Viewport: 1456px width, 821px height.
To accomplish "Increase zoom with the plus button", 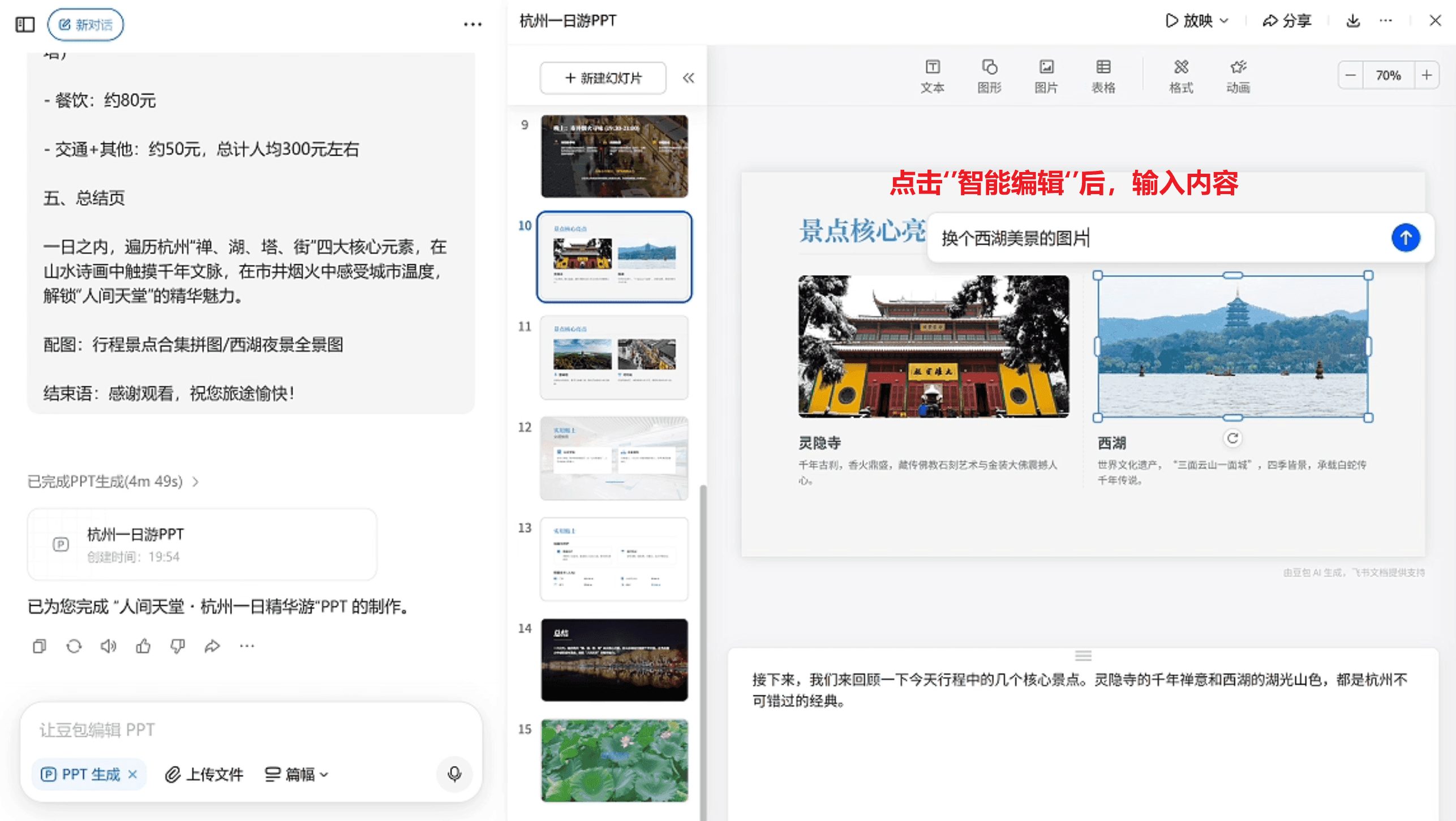I will point(1427,75).
